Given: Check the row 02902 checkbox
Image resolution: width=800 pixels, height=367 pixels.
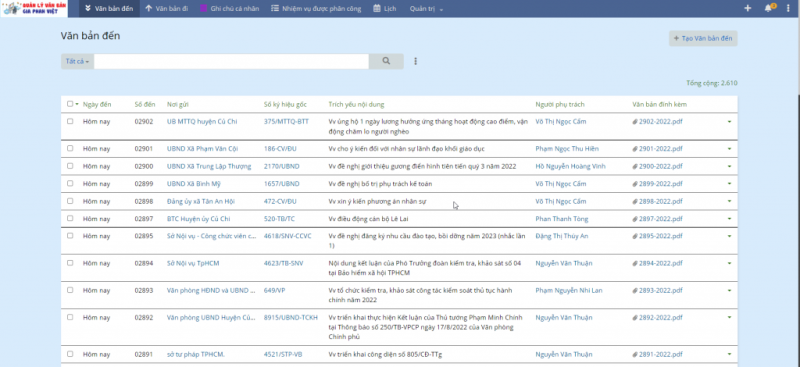Looking at the screenshot, I should point(70,121).
